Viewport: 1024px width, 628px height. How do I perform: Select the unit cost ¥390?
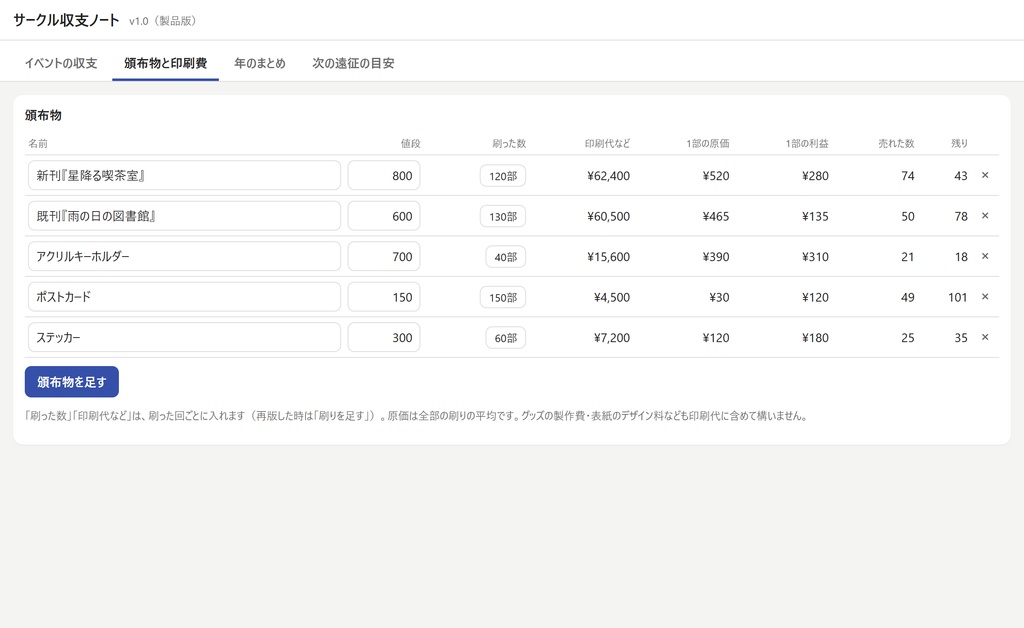pyautogui.click(x=716, y=257)
